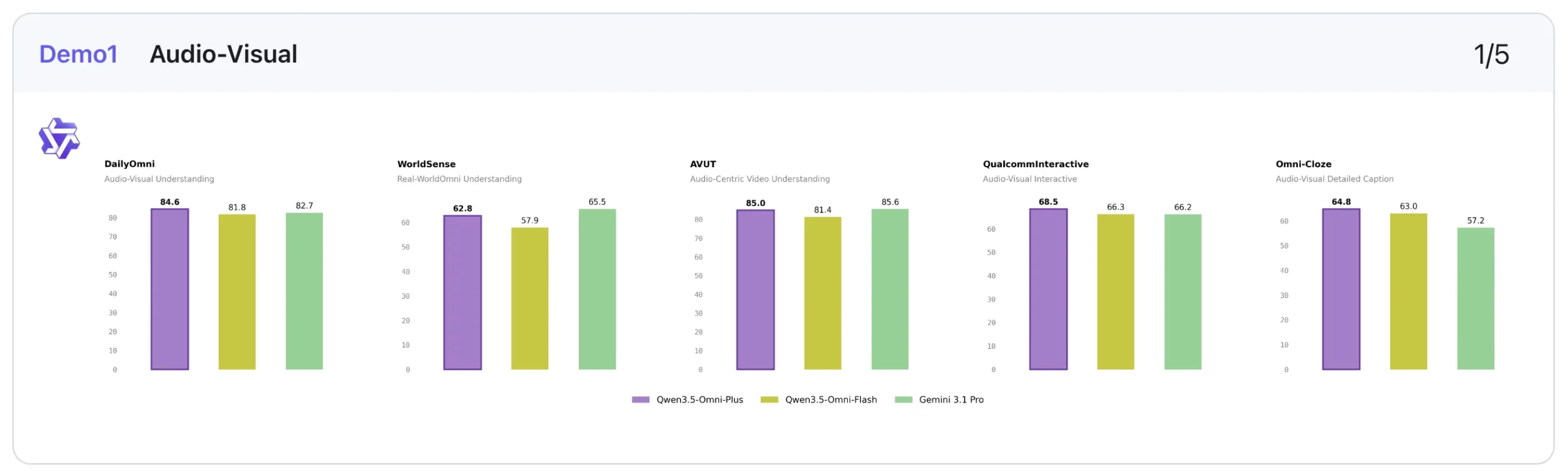Click the 1/5 slide counter
Screen dimensions: 1568x476
pos(1491,55)
